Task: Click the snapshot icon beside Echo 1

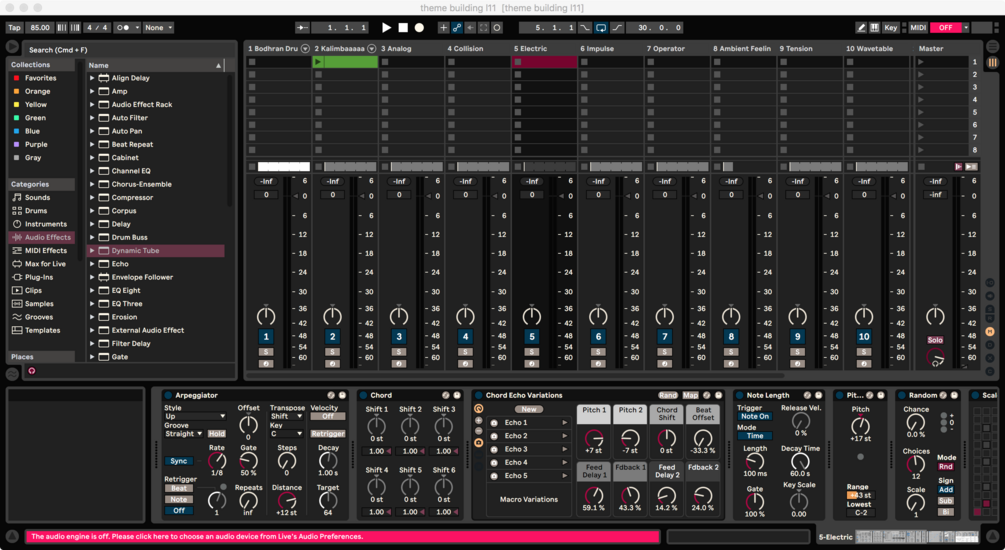Action: point(494,423)
